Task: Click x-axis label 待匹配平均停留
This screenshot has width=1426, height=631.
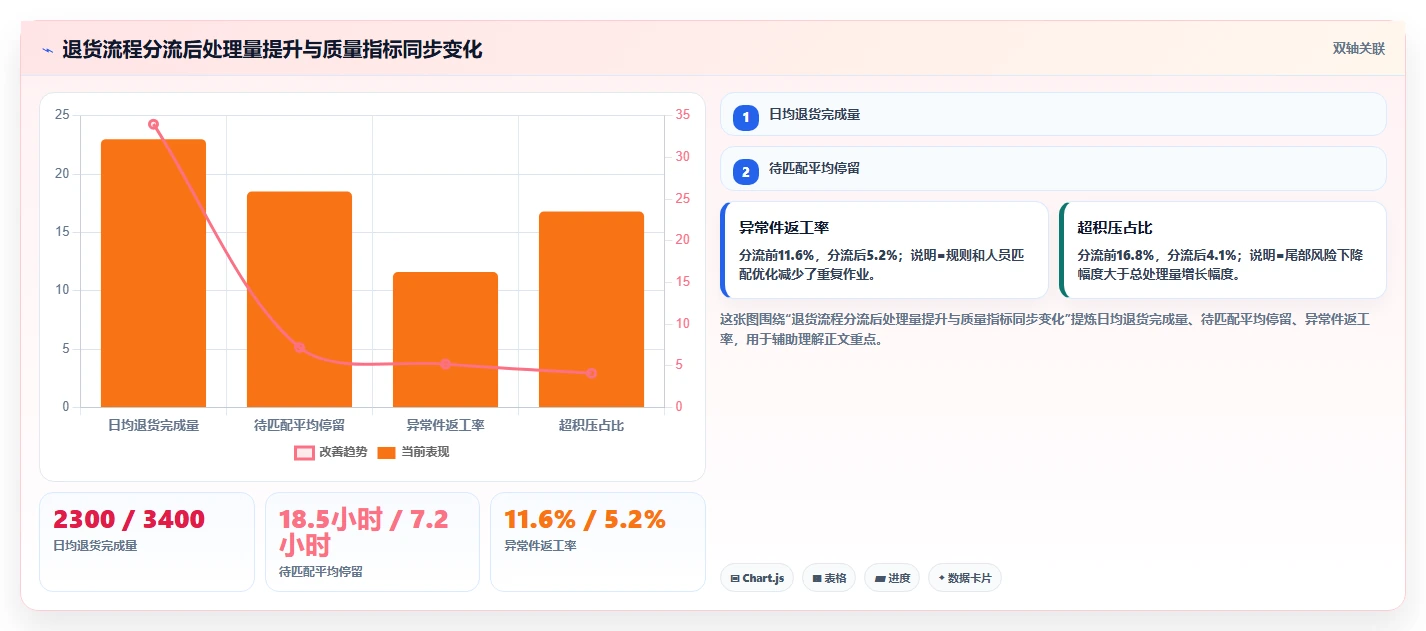Action: pos(299,426)
